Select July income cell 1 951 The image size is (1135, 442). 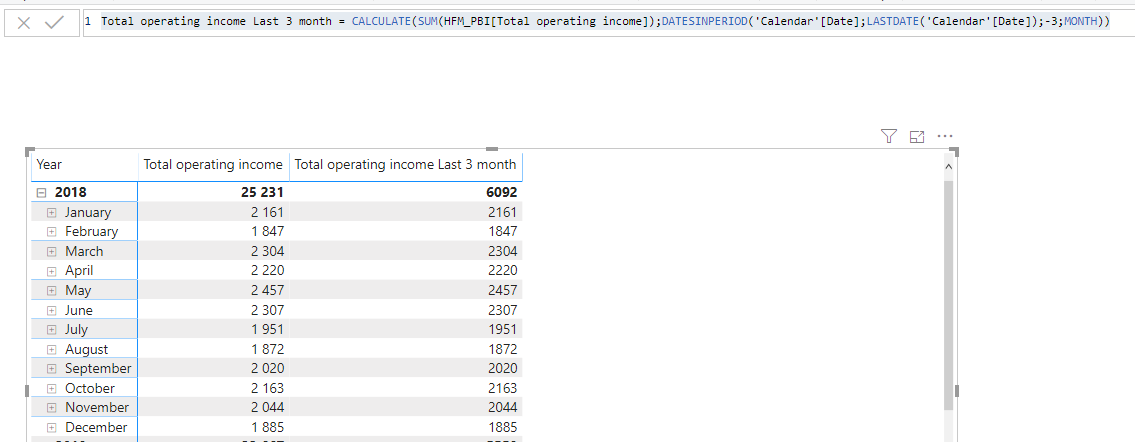pos(266,329)
